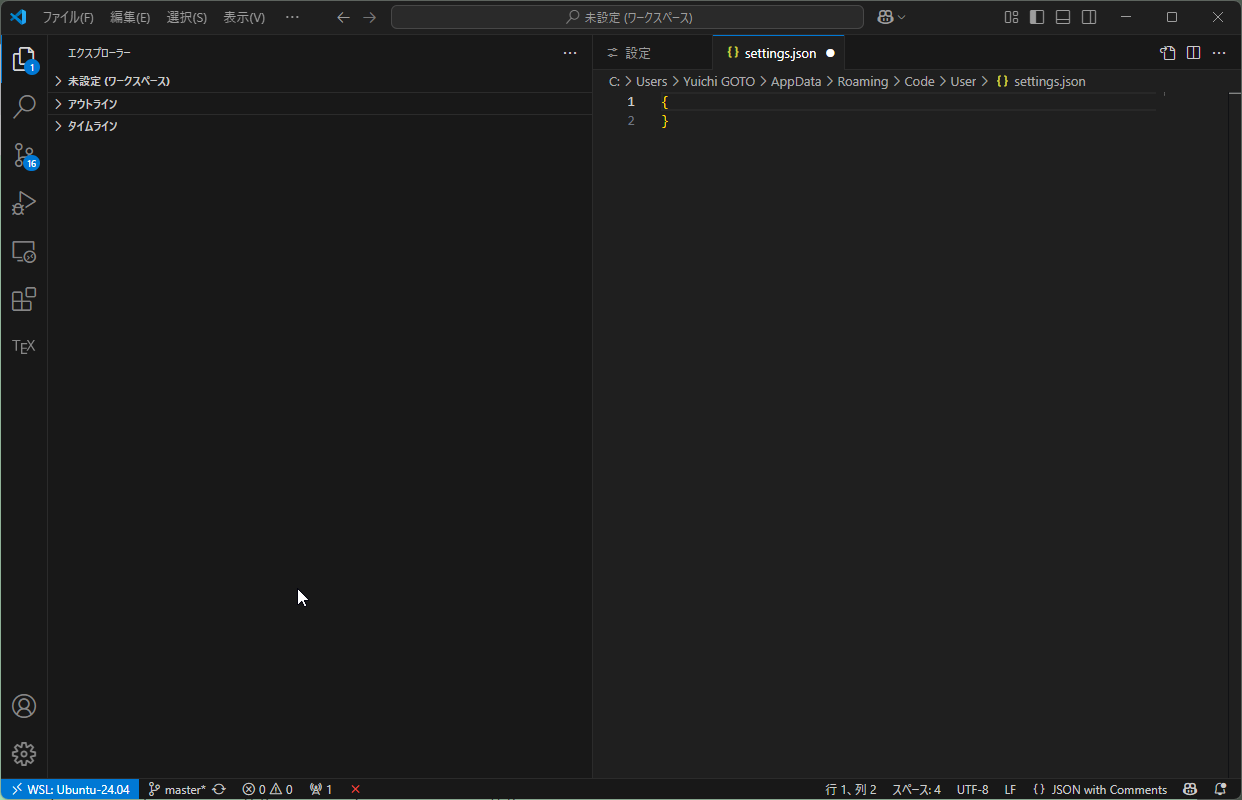This screenshot has height=800, width=1242.
Task: Open Explorer Views and More Actions ellipsis
Action: click(570, 53)
